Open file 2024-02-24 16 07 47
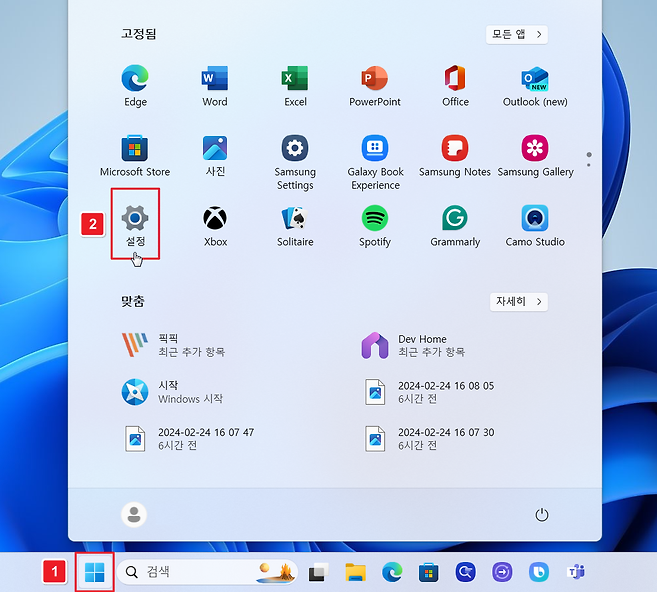The width and height of the screenshot is (657, 592). click(189, 439)
